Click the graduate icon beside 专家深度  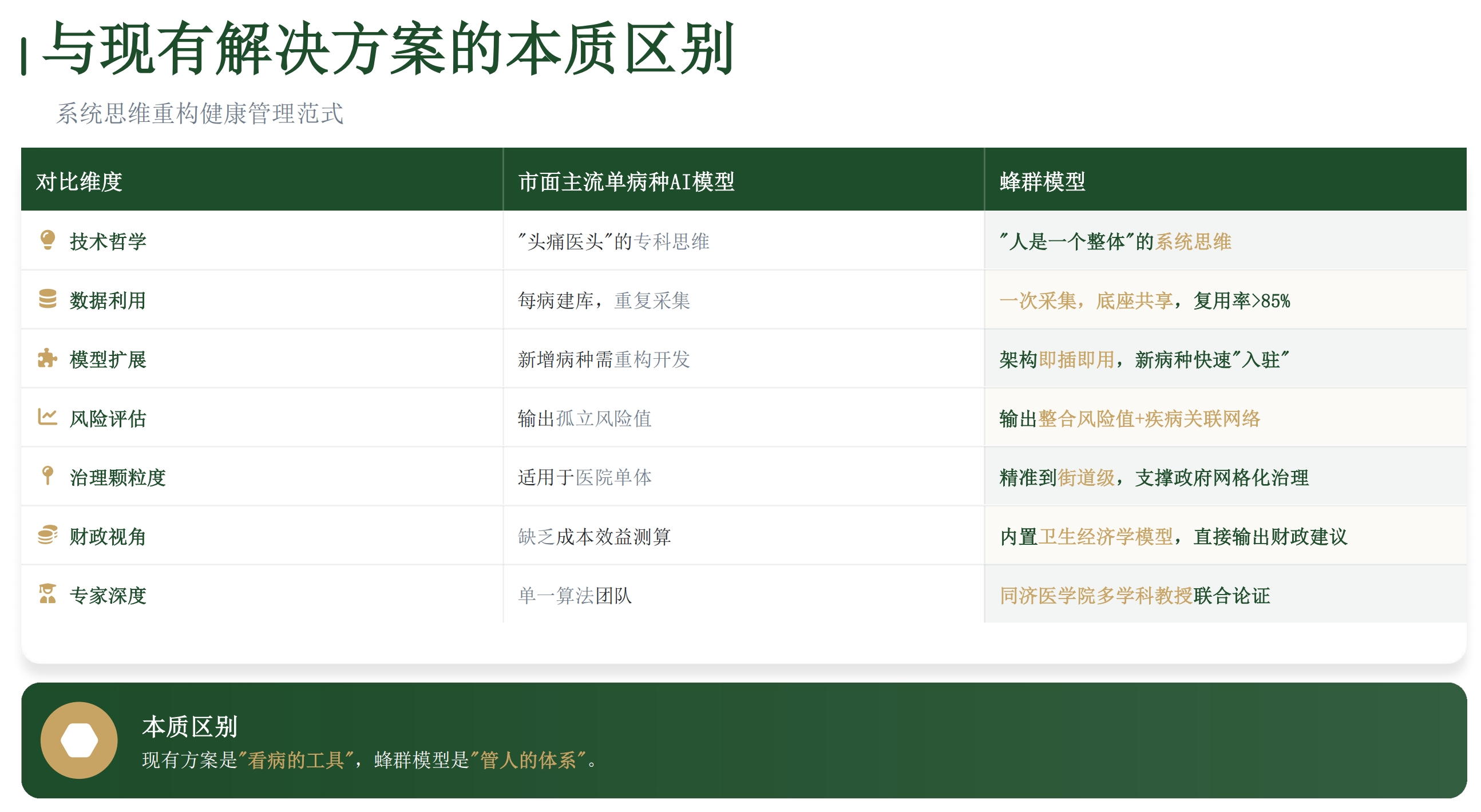(47, 594)
